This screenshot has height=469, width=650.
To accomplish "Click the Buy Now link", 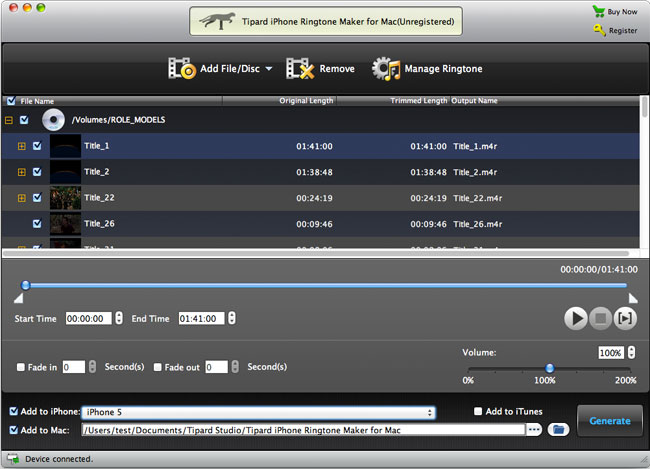I will tap(622, 12).
